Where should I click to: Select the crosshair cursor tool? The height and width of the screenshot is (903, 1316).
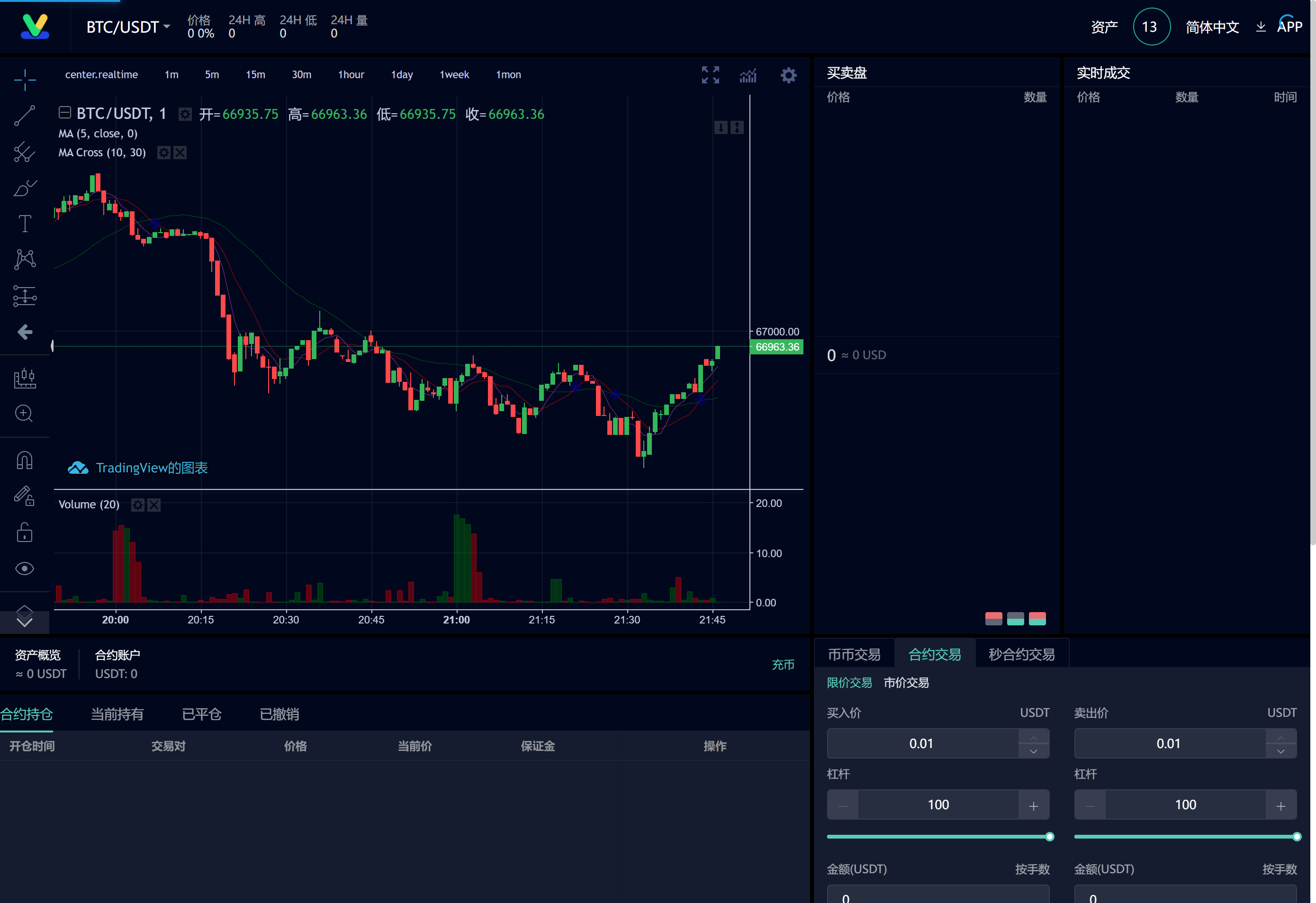click(25, 80)
